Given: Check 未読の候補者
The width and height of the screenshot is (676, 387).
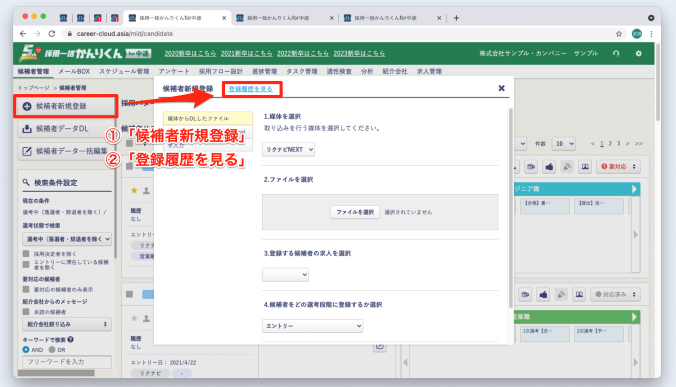Looking at the screenshot, I should point(26,312).
